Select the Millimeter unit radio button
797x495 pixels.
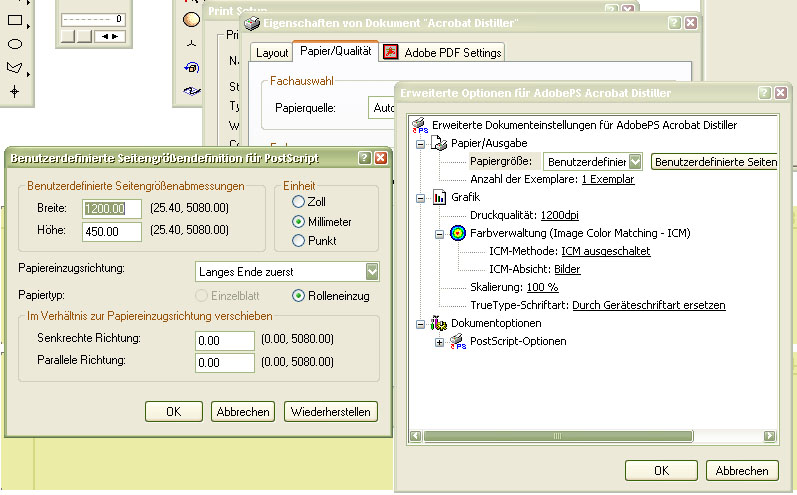coord(298,222)
